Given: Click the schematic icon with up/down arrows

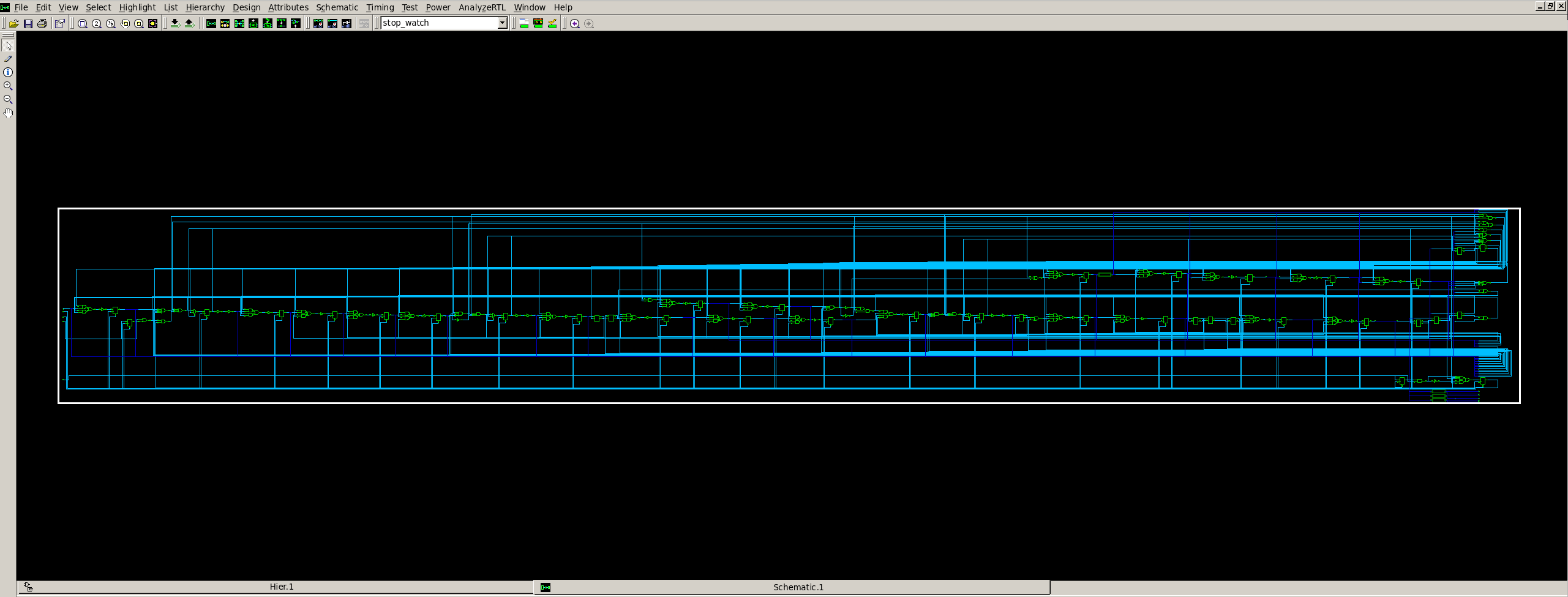Looking at the screenshot, I should (281, 23).
